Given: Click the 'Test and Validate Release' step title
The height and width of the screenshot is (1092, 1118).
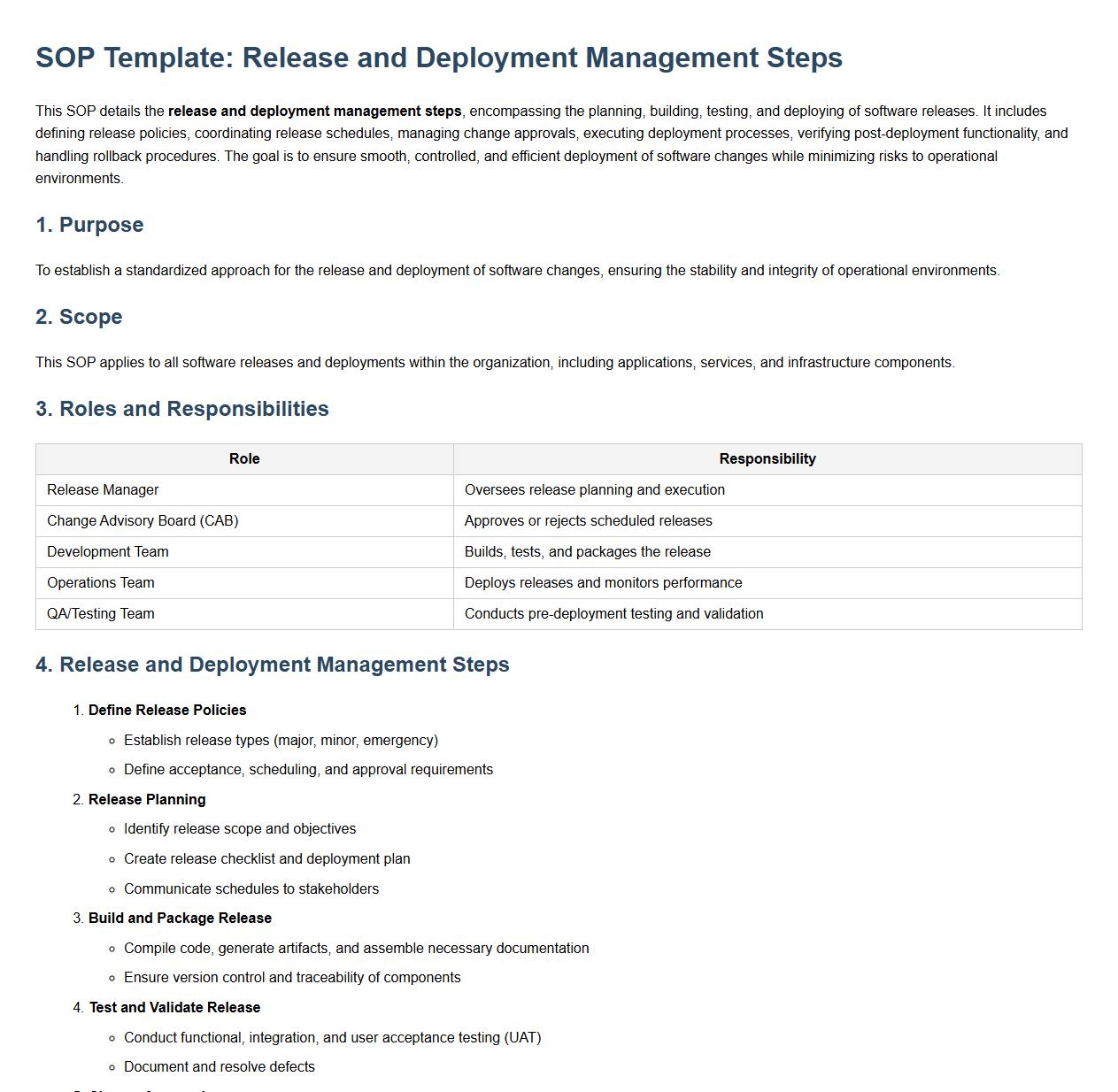Looking at the screenshot, I should [x=174, y=1008].
